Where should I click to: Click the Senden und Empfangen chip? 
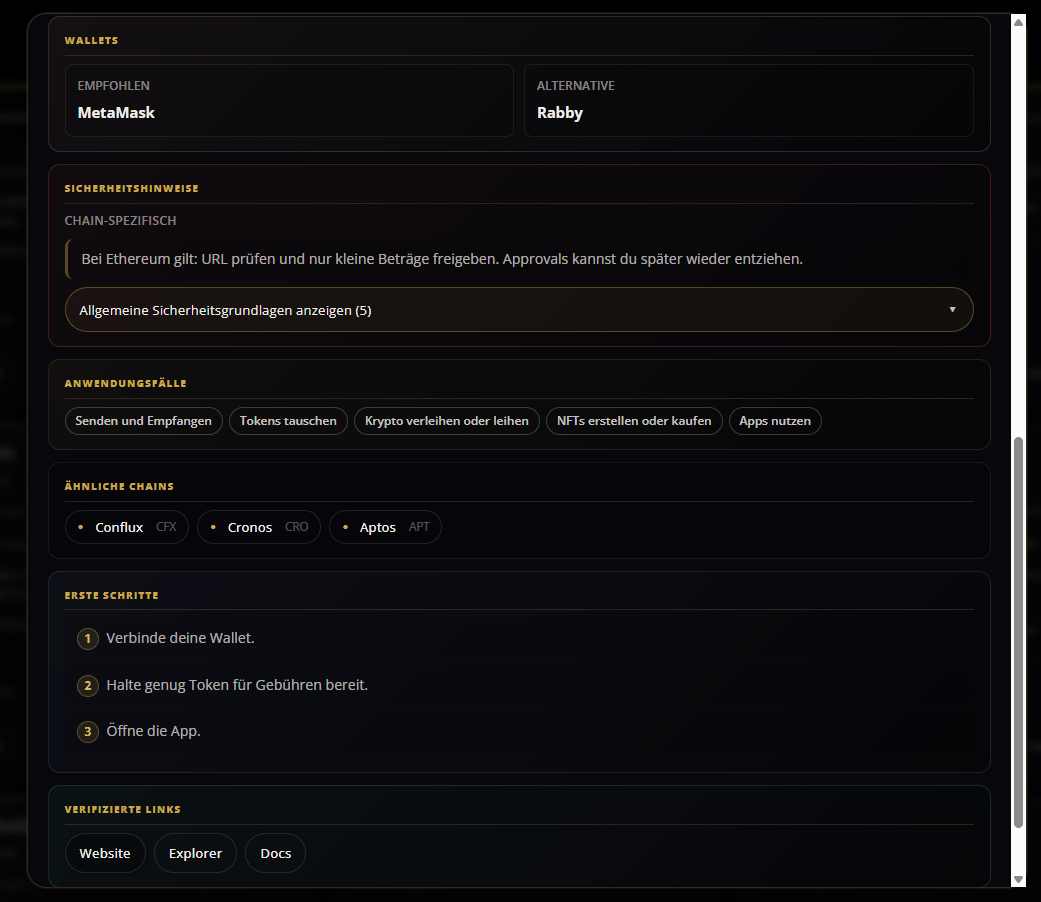coord(143,421)
